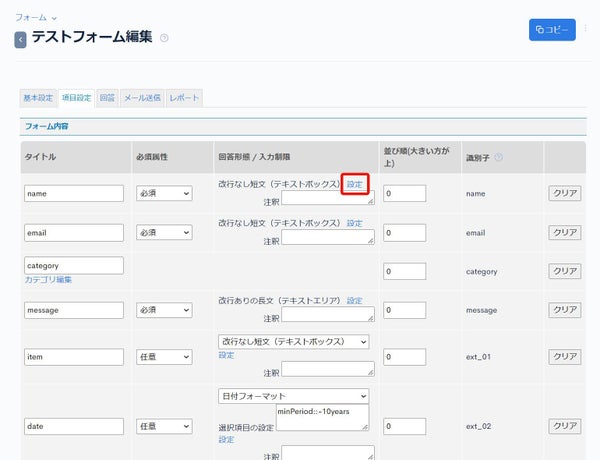
Task: Open the three-dot menu beside コピー button
Action: pyautogui.click(x=585, y=28)
